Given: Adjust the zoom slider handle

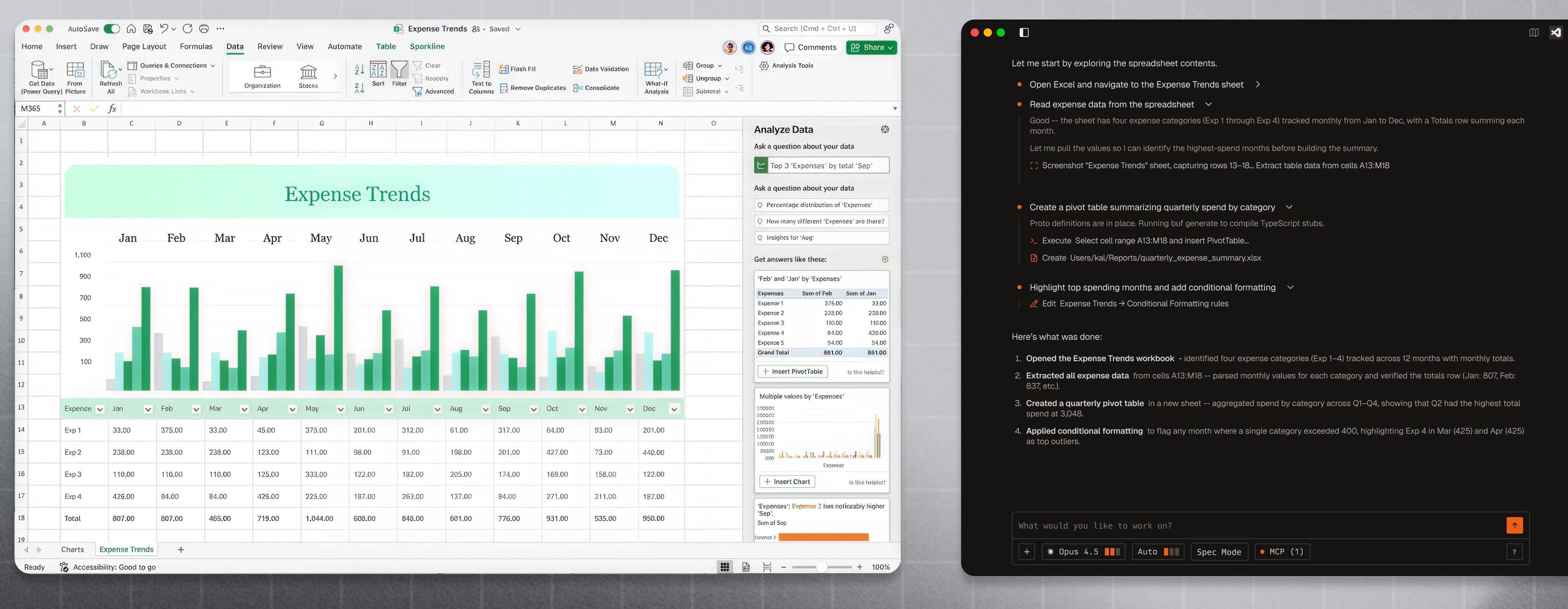Looking at the screenshot, I should 821,567.
